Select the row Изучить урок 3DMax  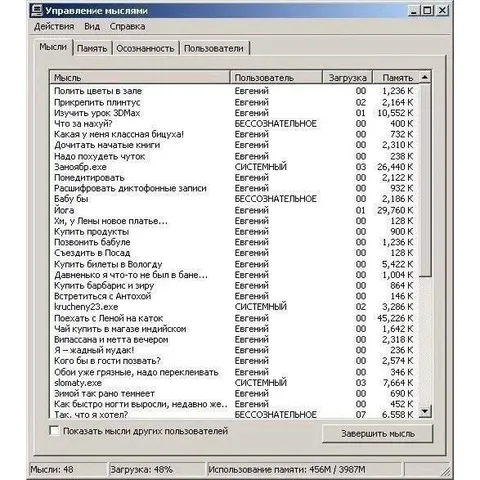coord(233,113)
